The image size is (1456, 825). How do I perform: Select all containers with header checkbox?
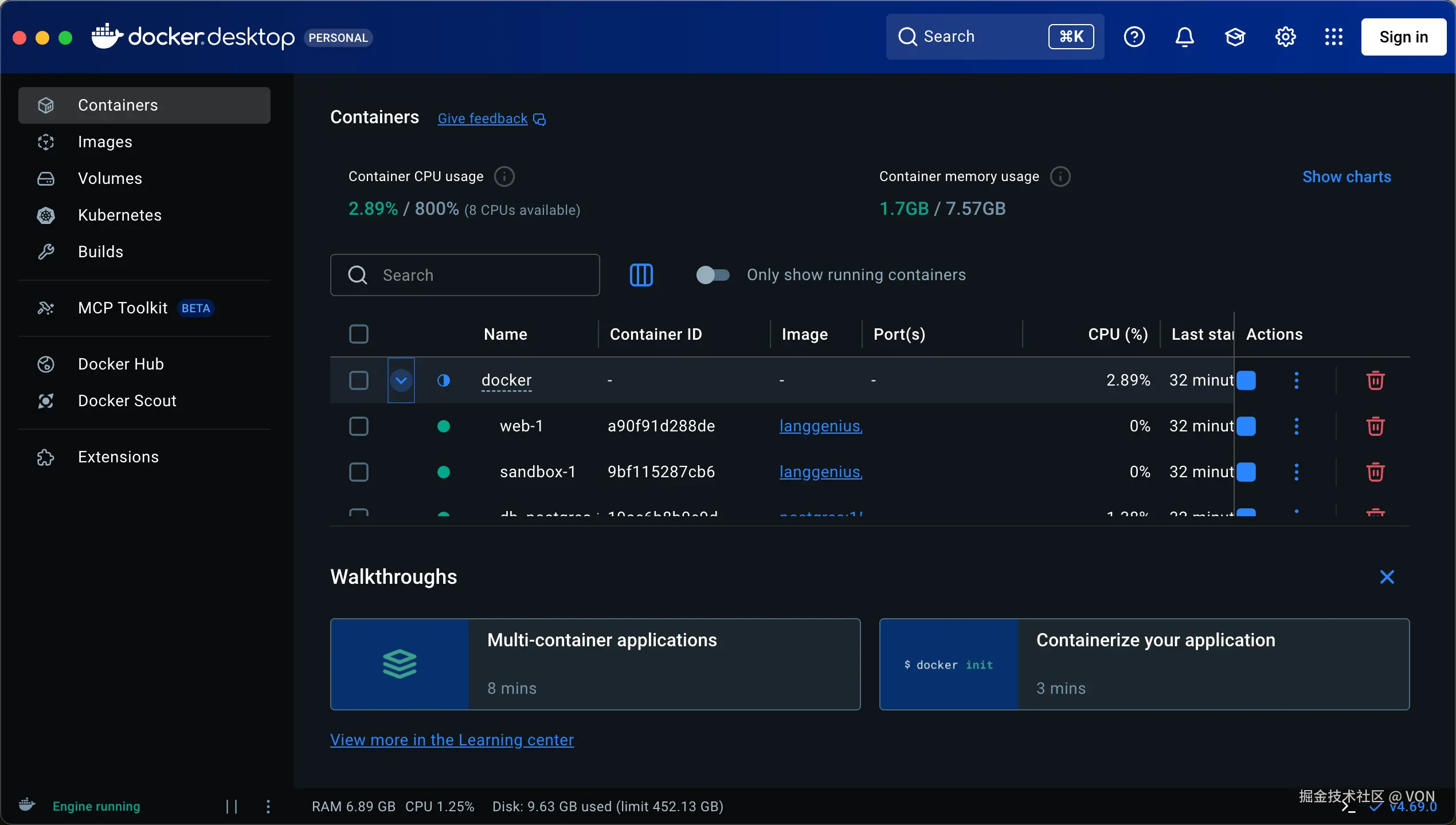359,333
